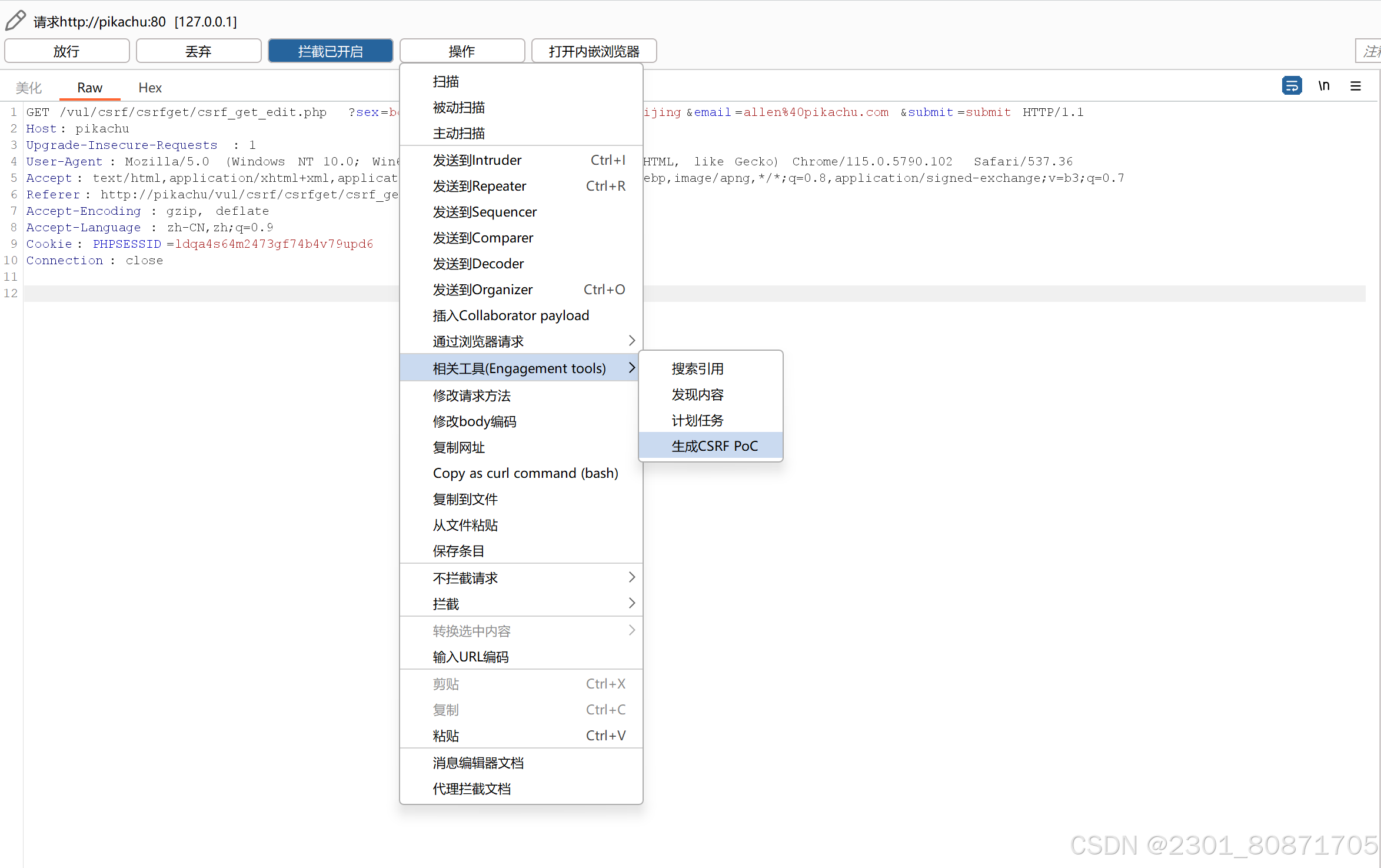Viewport: 1381px width, 868px height.
Task: Switch to the Hex tab
Action: coord(150,88)
